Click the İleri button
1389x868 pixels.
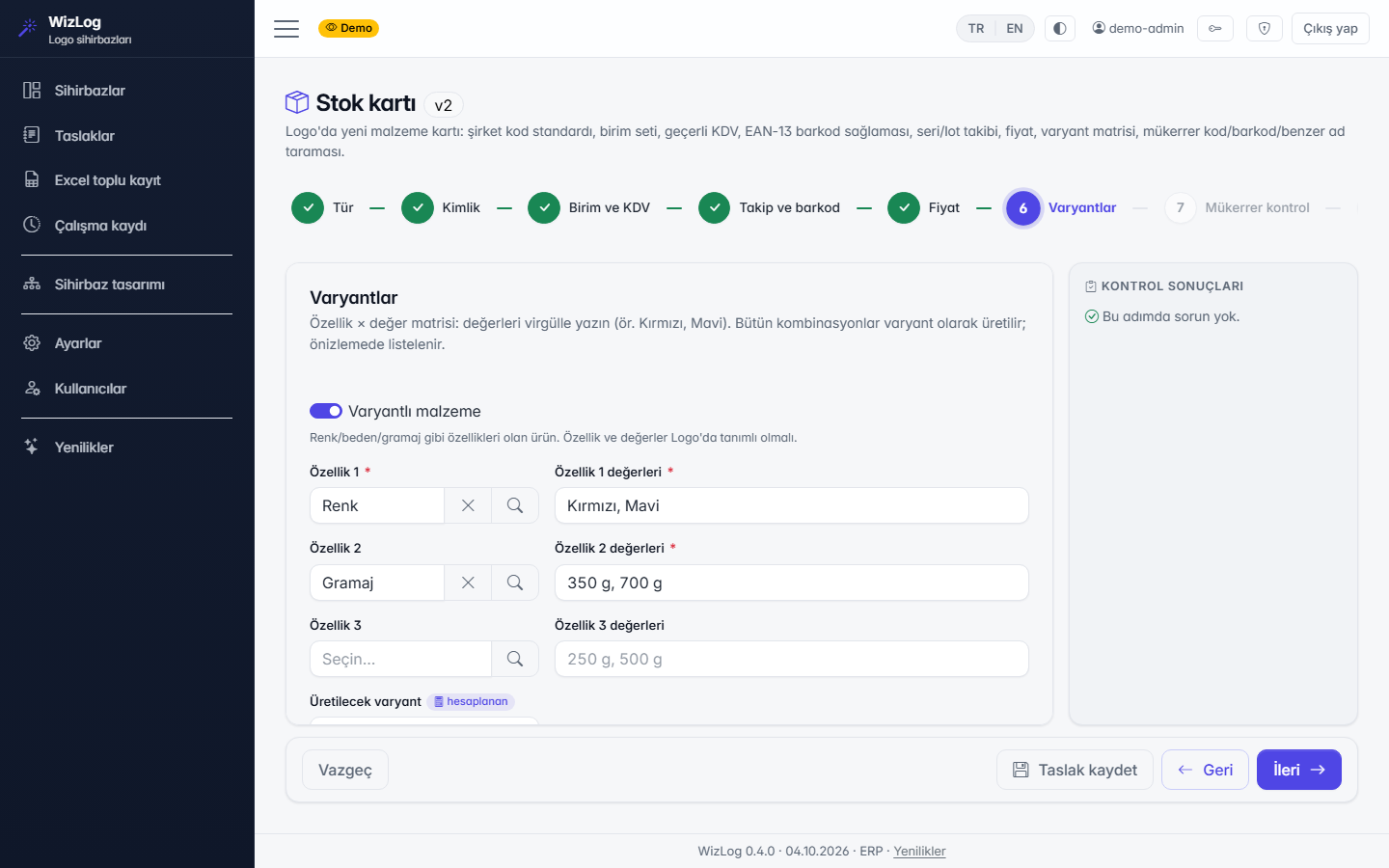(1298, 770)
